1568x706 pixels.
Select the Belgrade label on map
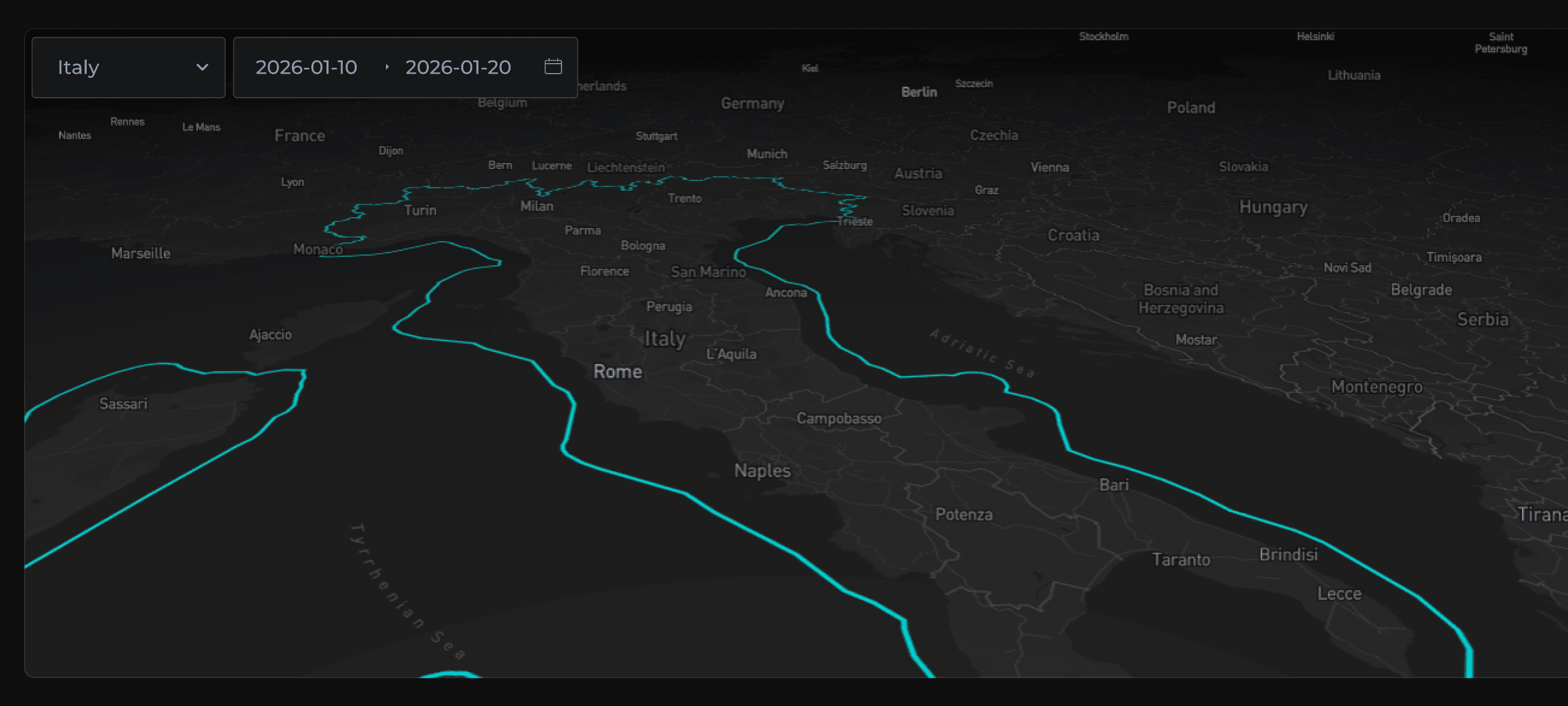(x=1421, y=290)
